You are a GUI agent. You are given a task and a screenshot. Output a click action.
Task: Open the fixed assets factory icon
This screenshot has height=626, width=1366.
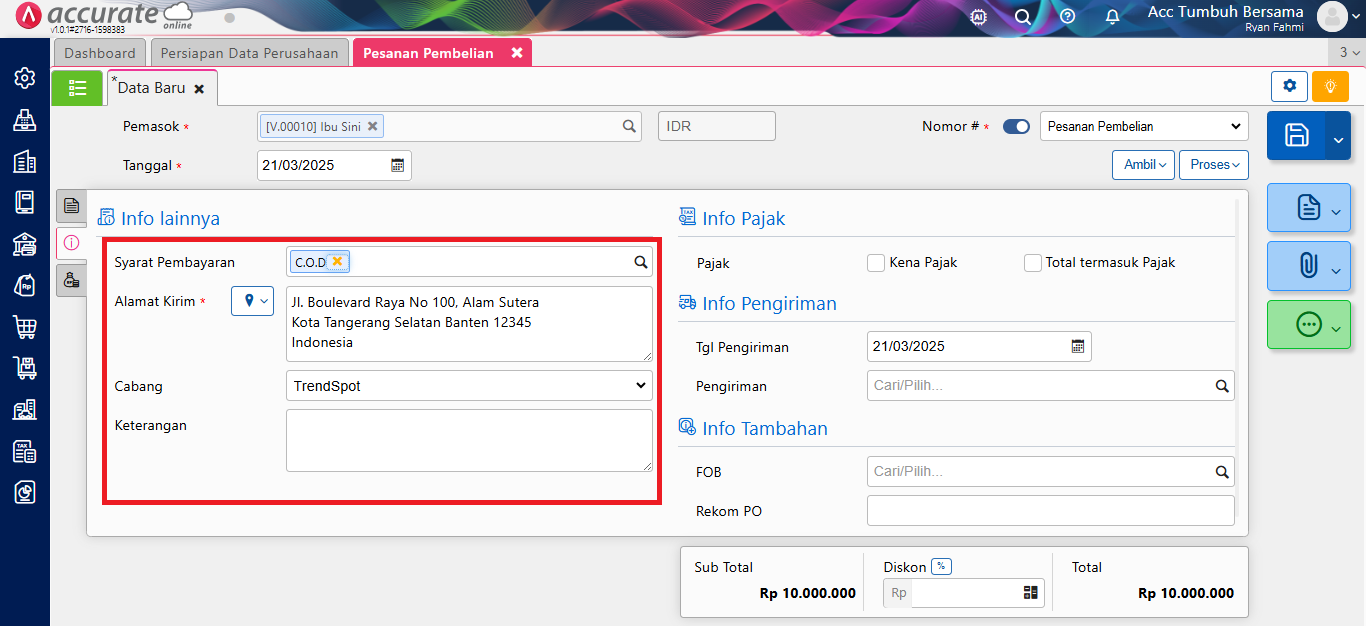click(x=24, y=409)
